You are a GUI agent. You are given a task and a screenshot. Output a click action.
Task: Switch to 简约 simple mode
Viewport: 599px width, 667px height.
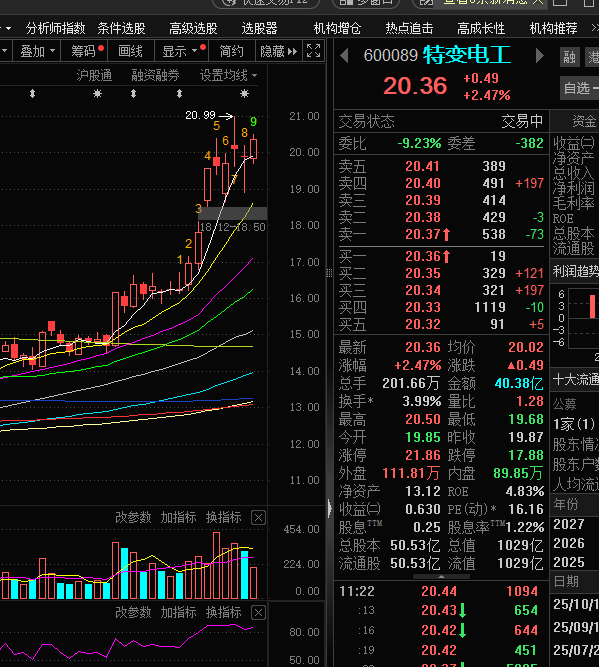click(231, 51)
